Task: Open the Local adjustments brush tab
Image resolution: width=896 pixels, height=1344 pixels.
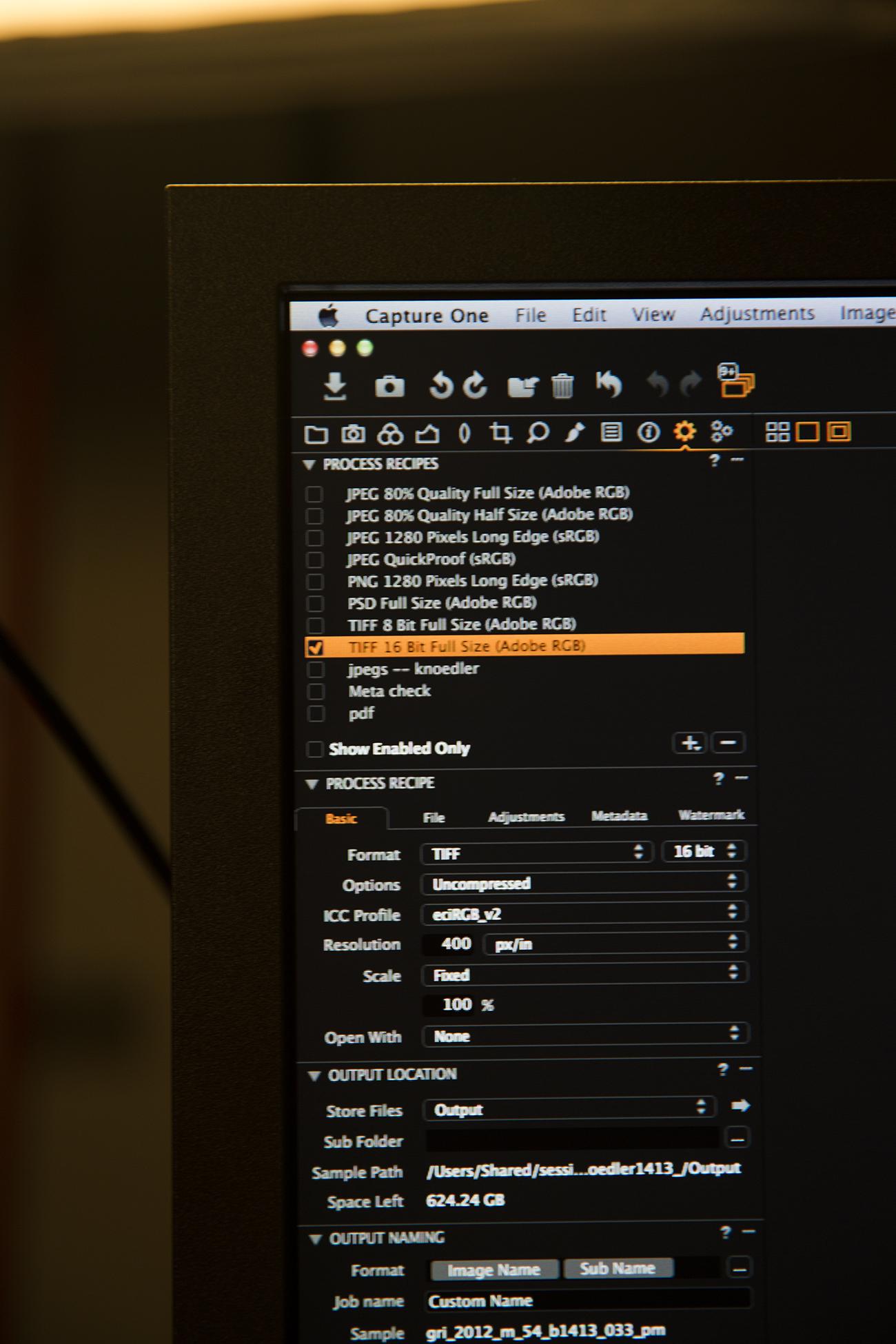Action: [574, 432]
